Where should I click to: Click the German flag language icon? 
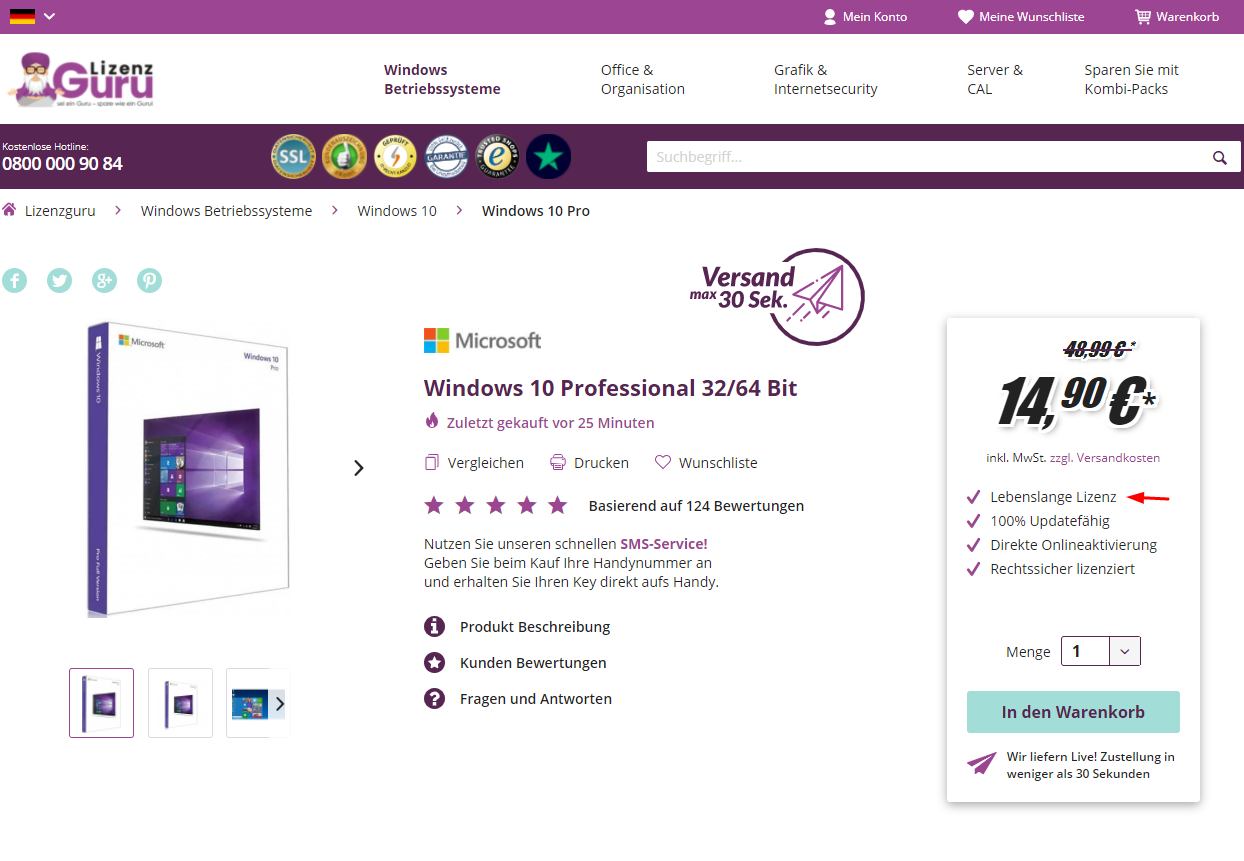22,16
